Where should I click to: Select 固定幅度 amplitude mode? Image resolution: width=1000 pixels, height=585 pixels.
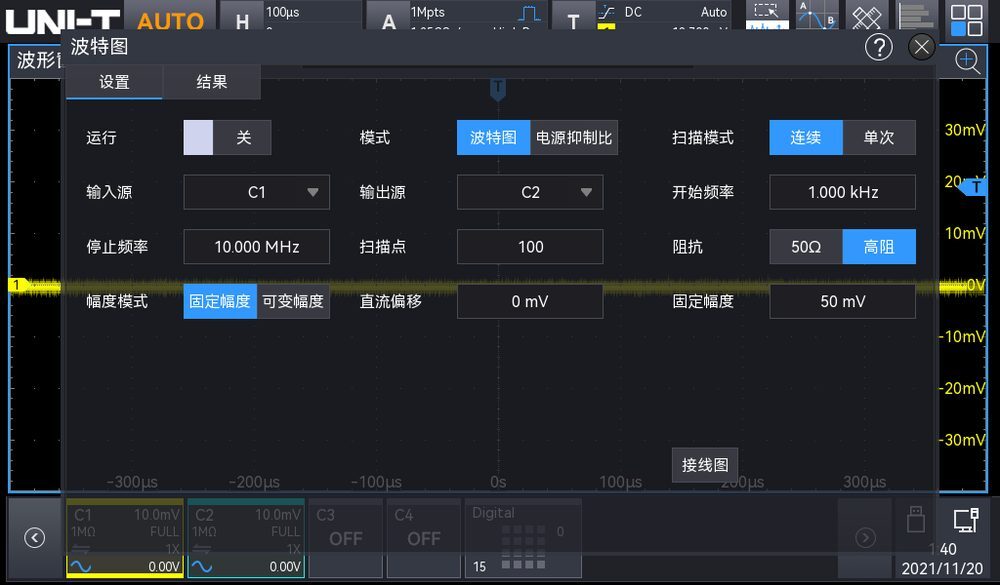click(x=220, y=301)
